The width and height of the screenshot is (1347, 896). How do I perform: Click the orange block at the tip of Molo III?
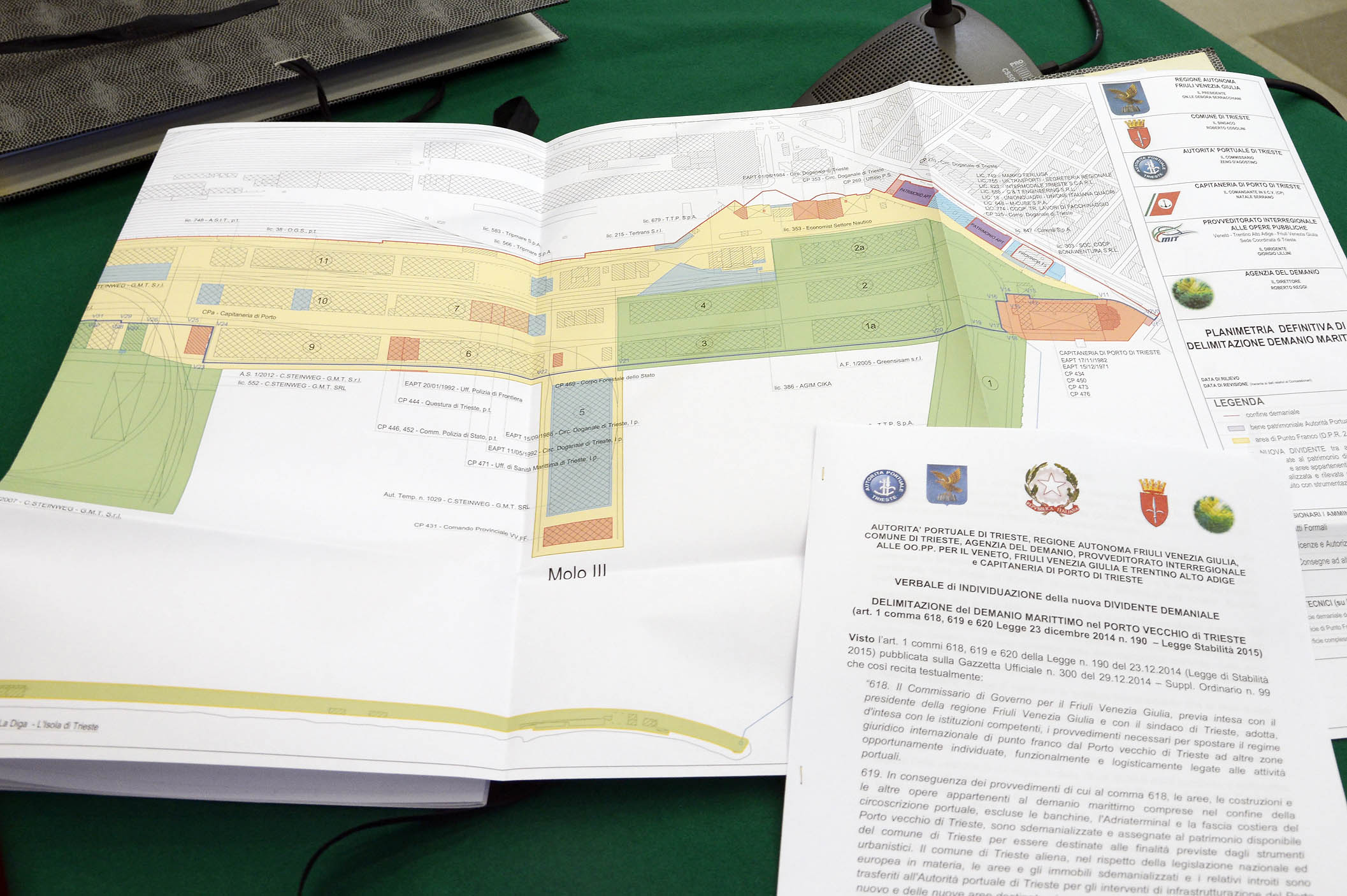click(578, 531)
